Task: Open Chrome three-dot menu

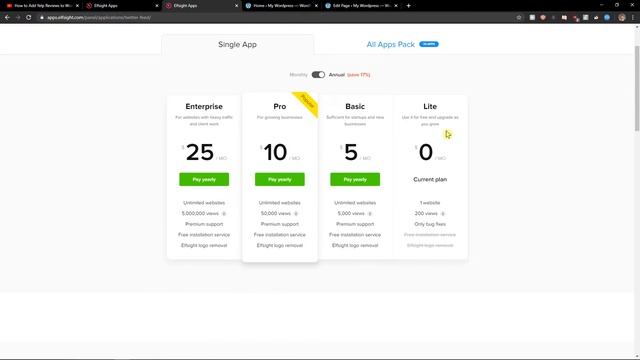Action: [x=633, y=18]
